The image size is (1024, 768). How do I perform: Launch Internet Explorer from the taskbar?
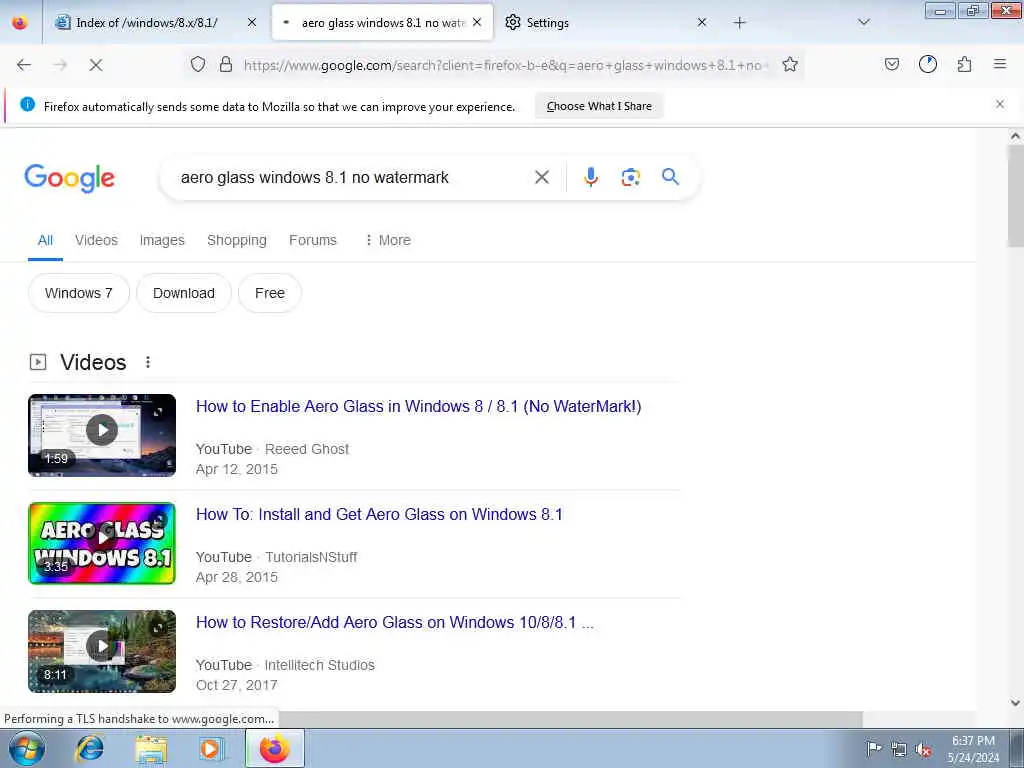(x=89, y=748)
